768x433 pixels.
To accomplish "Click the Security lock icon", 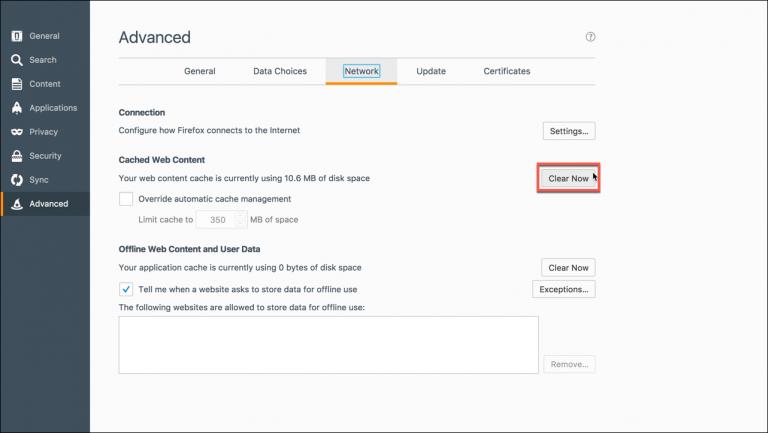I will (x=17, y=156).
